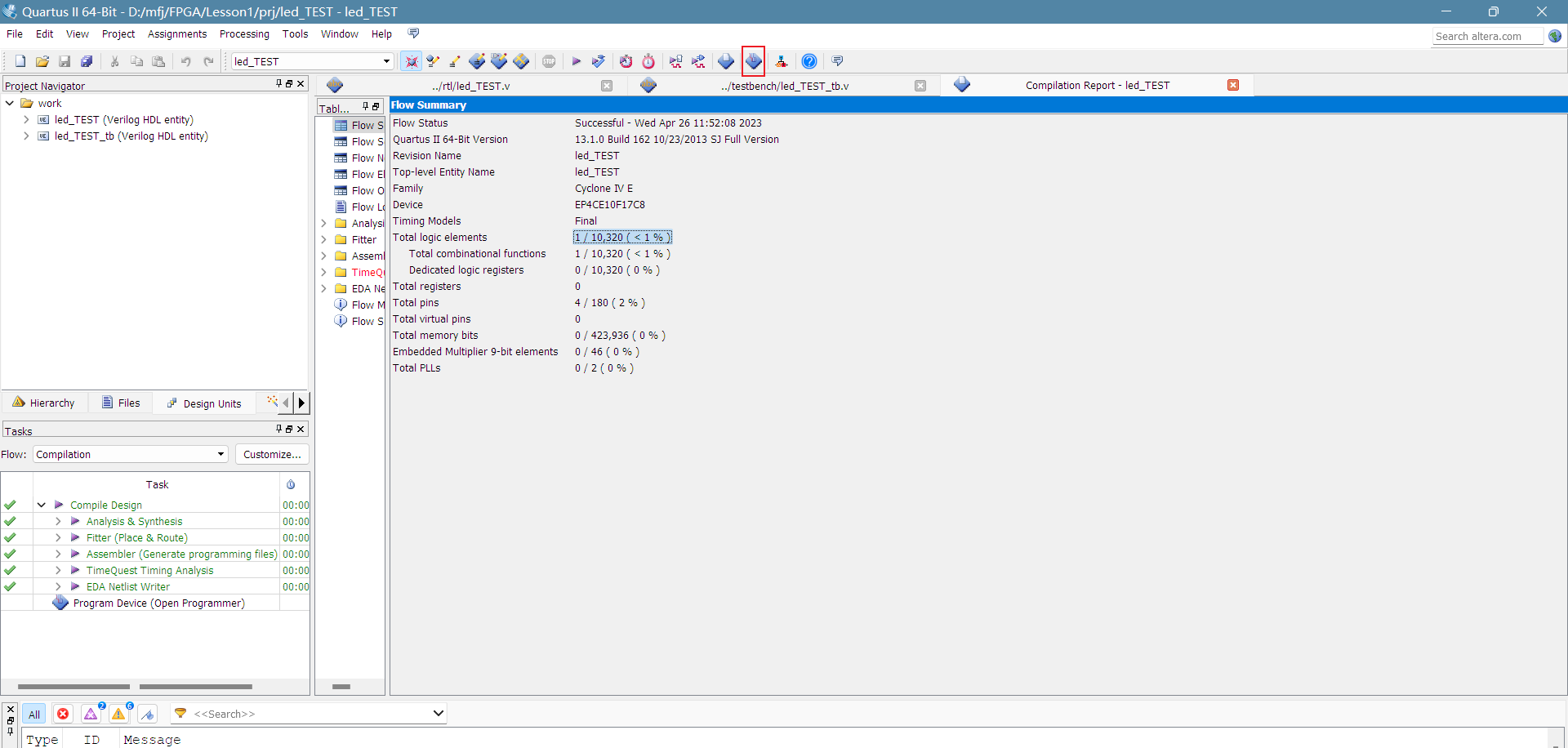This screenshot has height=748, width=1568.
Task: Toggle the error messages filter
Action: [x=63, y=714]
